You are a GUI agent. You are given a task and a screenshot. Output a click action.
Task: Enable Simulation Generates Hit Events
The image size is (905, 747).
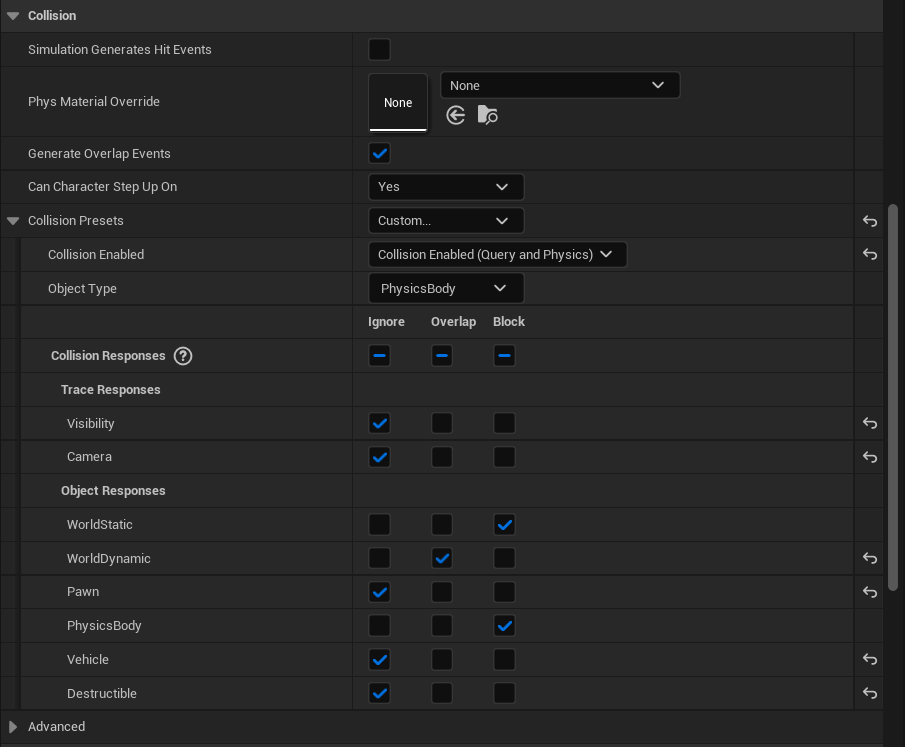click(x=379, y=49)
